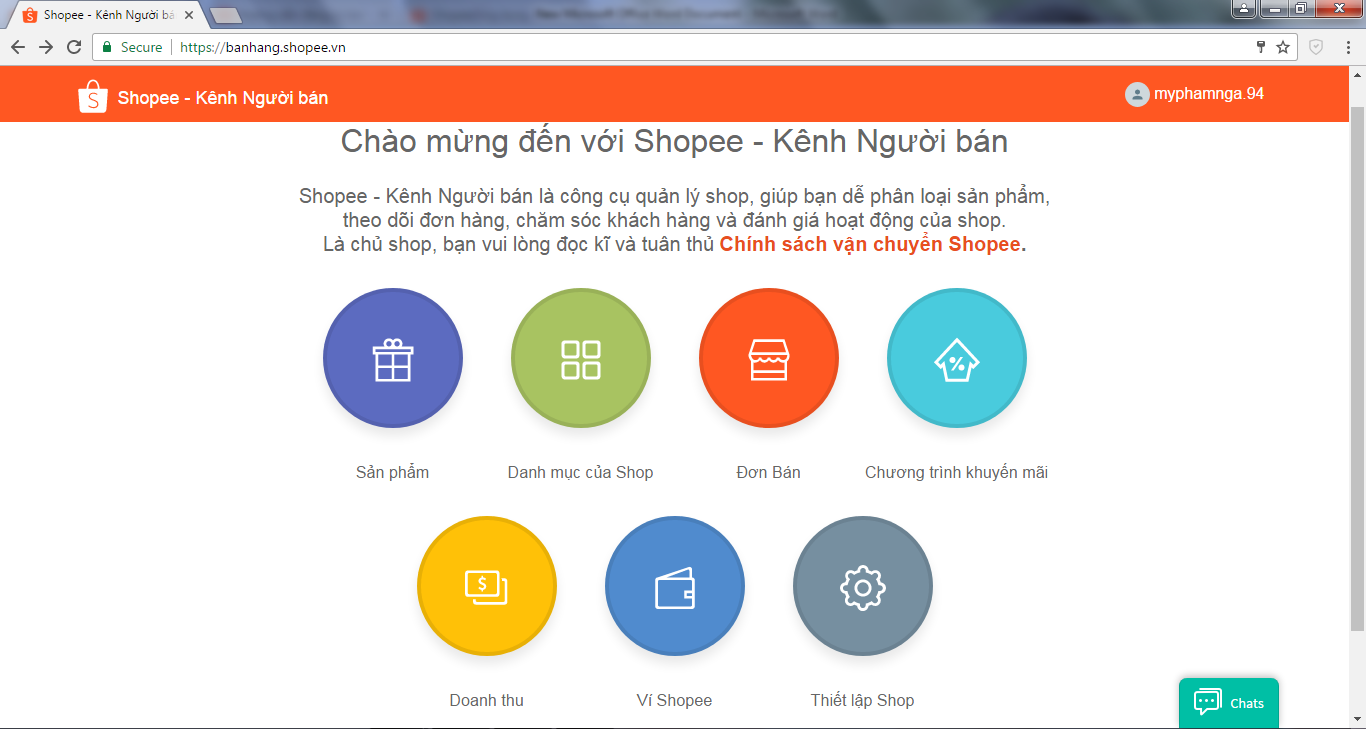Navigate back with the back arrow
This screenshot has width=1366, height=729.
(x=17, y=46)
